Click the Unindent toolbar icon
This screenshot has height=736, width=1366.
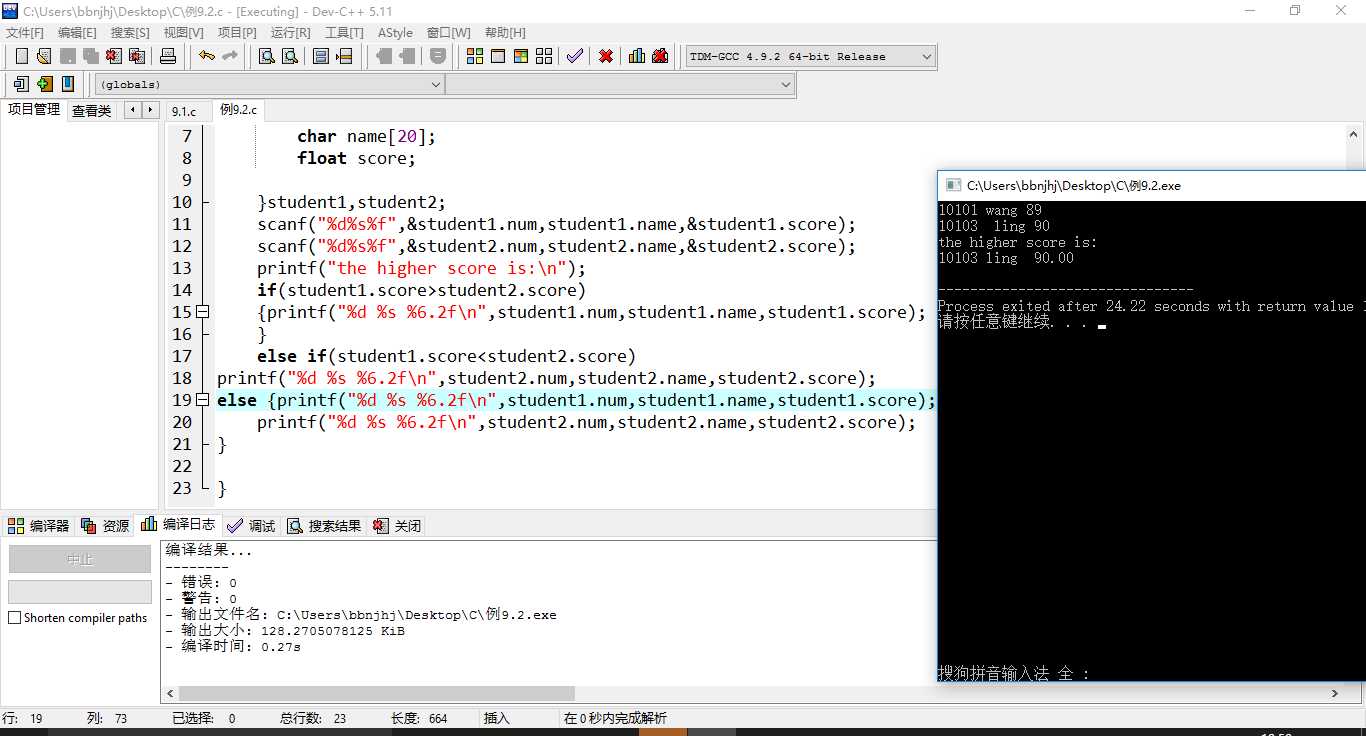tap(406, 56)
